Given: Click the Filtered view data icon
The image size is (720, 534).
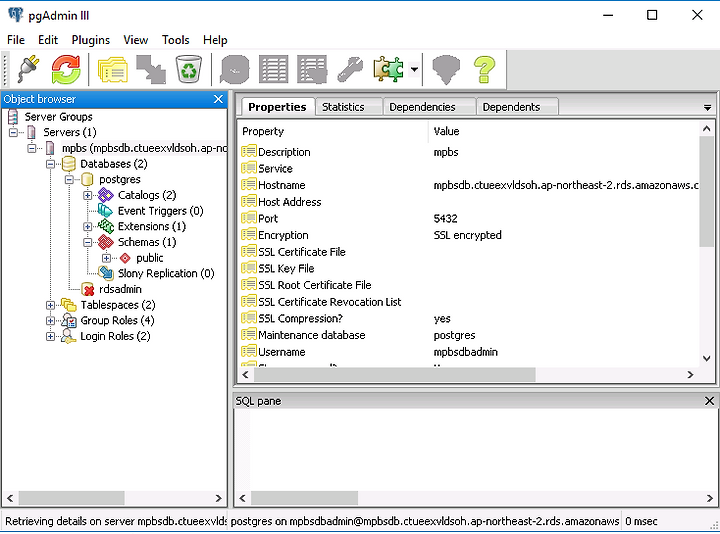Looking at the screenshot, I should click(312, 69).
